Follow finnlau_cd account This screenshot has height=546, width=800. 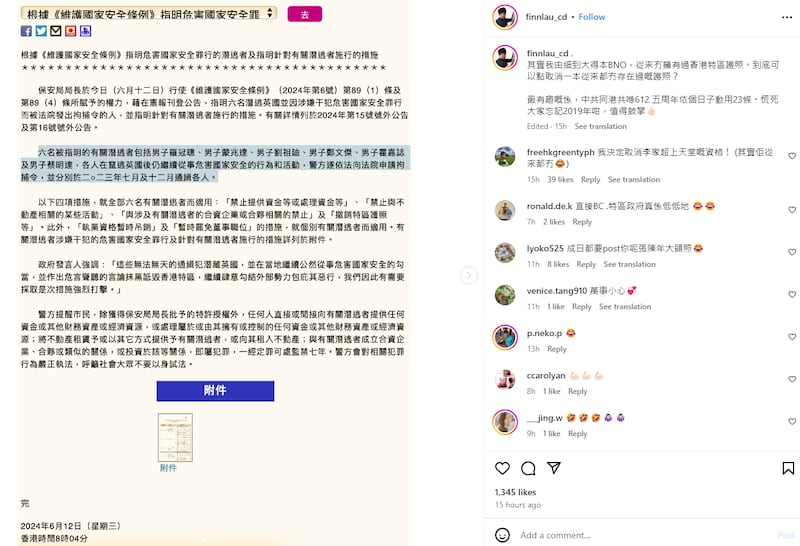(x=591, y=17)
